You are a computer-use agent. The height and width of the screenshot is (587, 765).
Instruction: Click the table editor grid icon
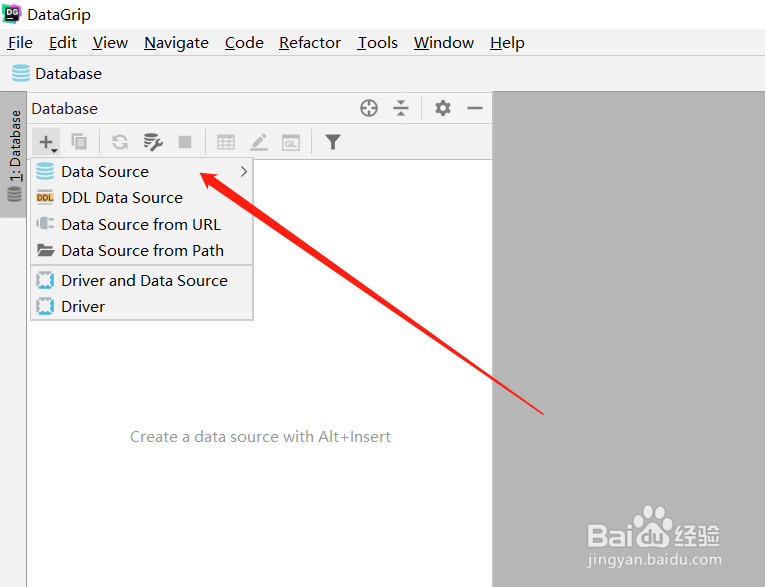(x=226, y=142)
